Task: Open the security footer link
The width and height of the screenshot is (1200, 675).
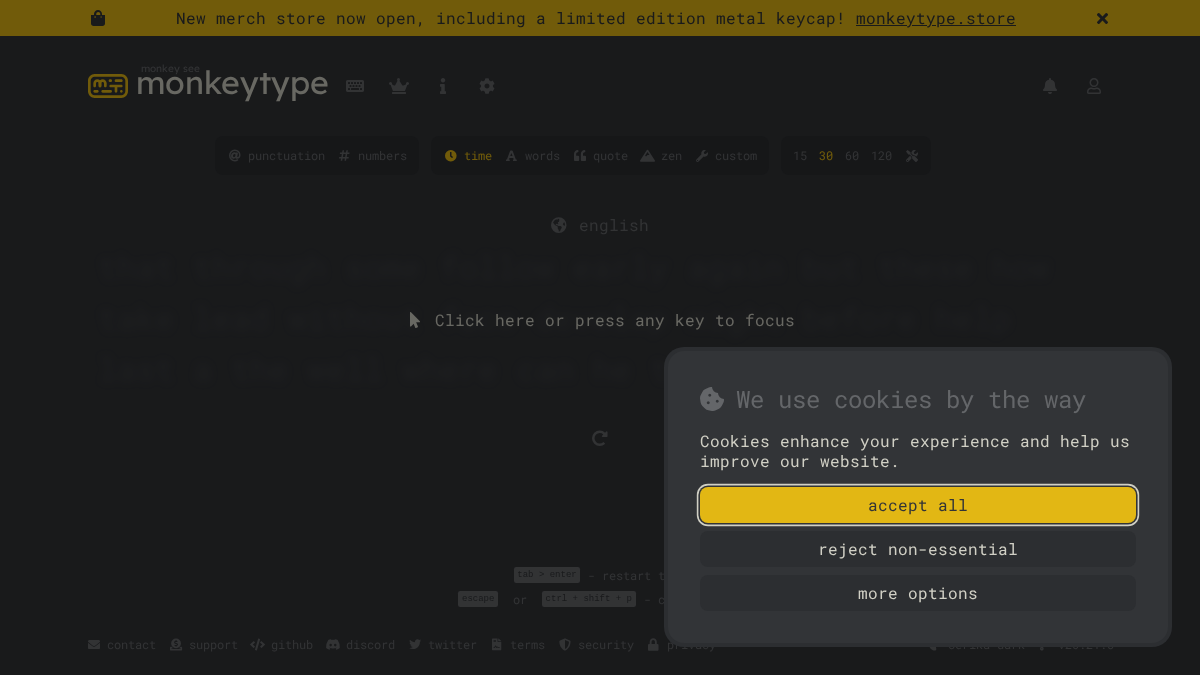Action: pos(596,645)
